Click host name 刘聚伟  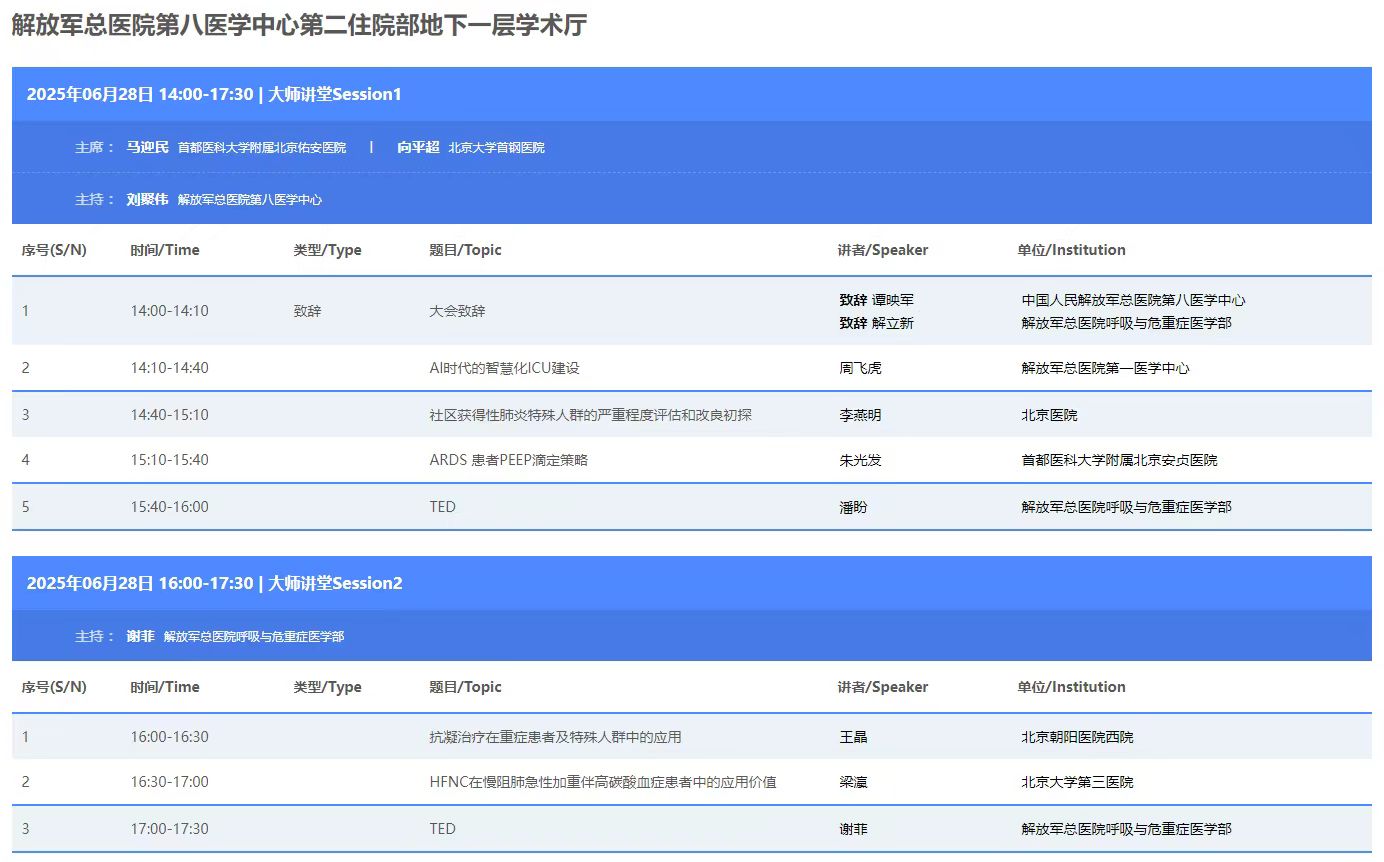tap(148, 199)
